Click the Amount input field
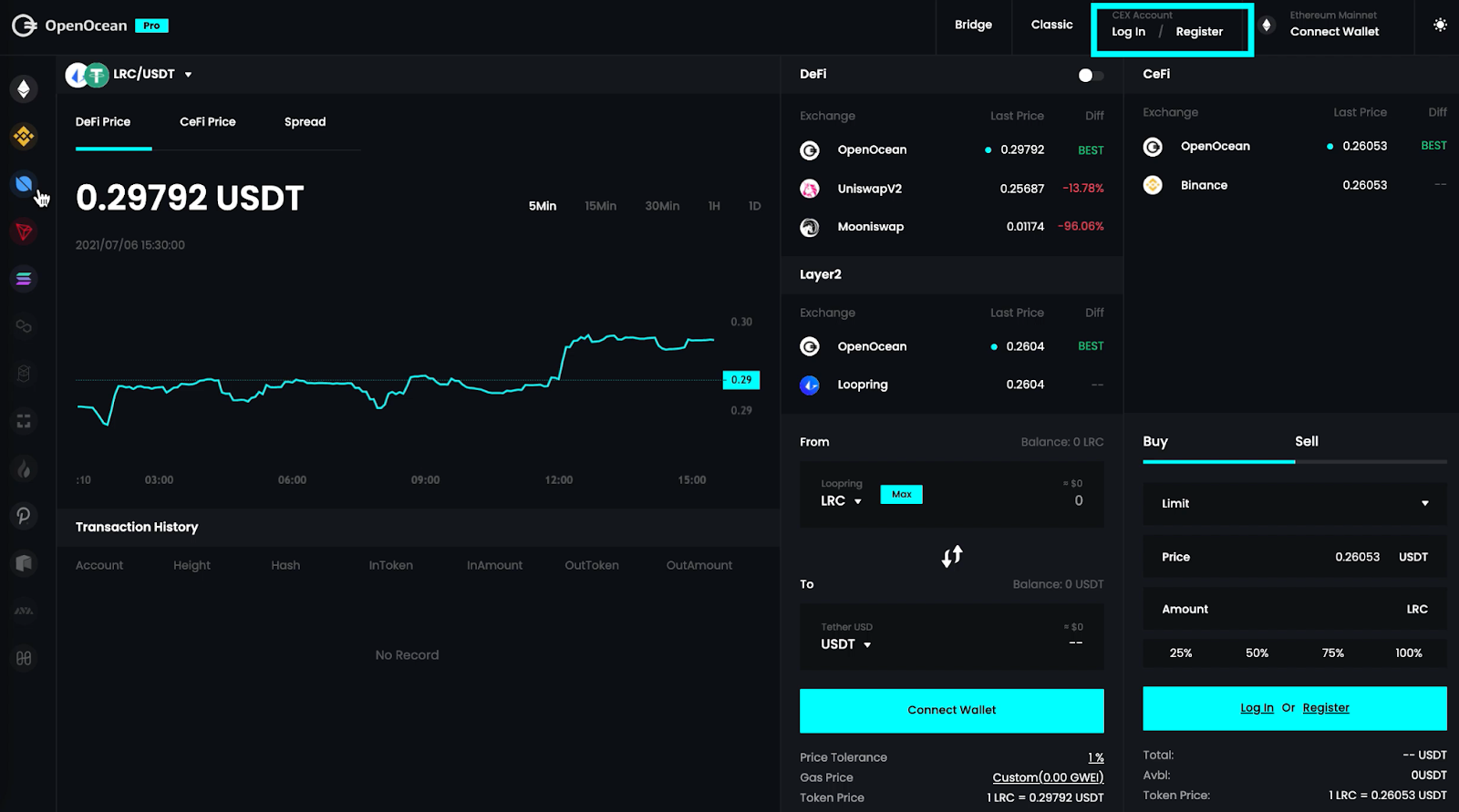1459x812 pixels. point(1295,609)
